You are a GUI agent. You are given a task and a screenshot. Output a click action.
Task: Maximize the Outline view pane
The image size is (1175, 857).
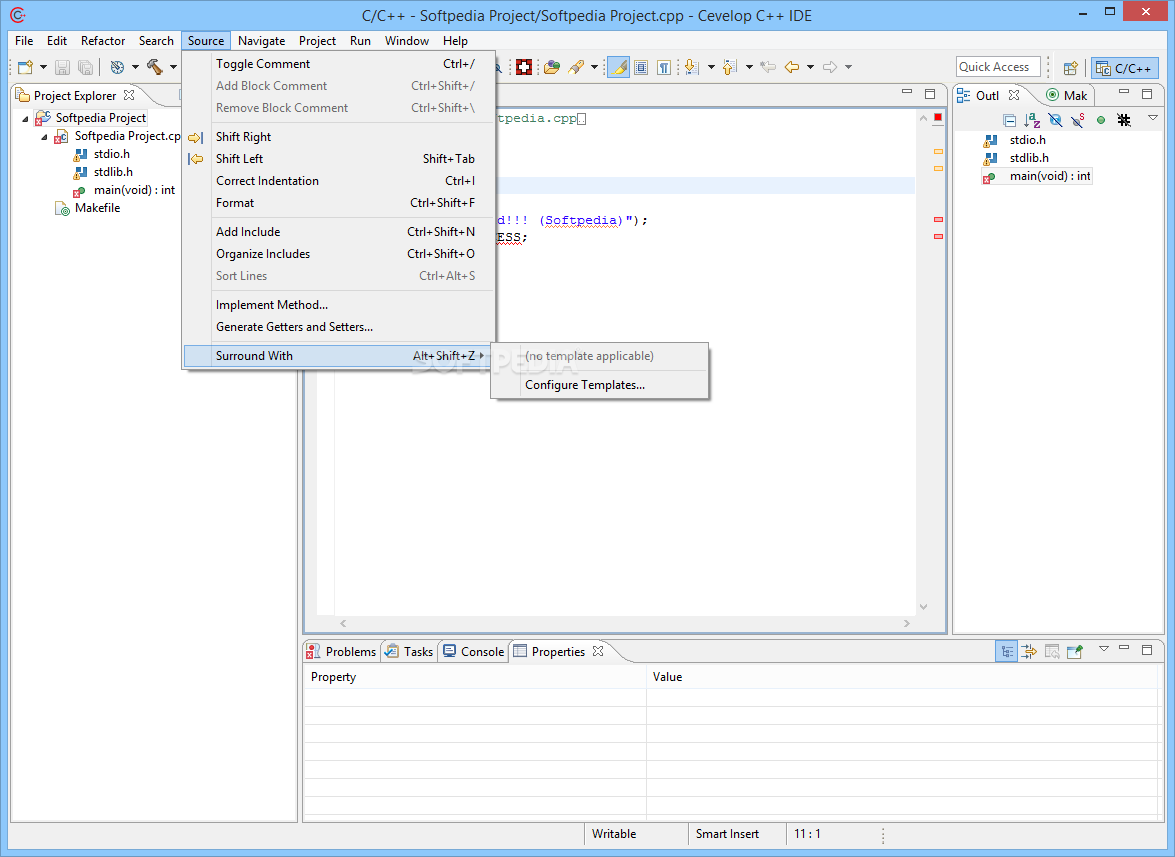point(1147,94)
